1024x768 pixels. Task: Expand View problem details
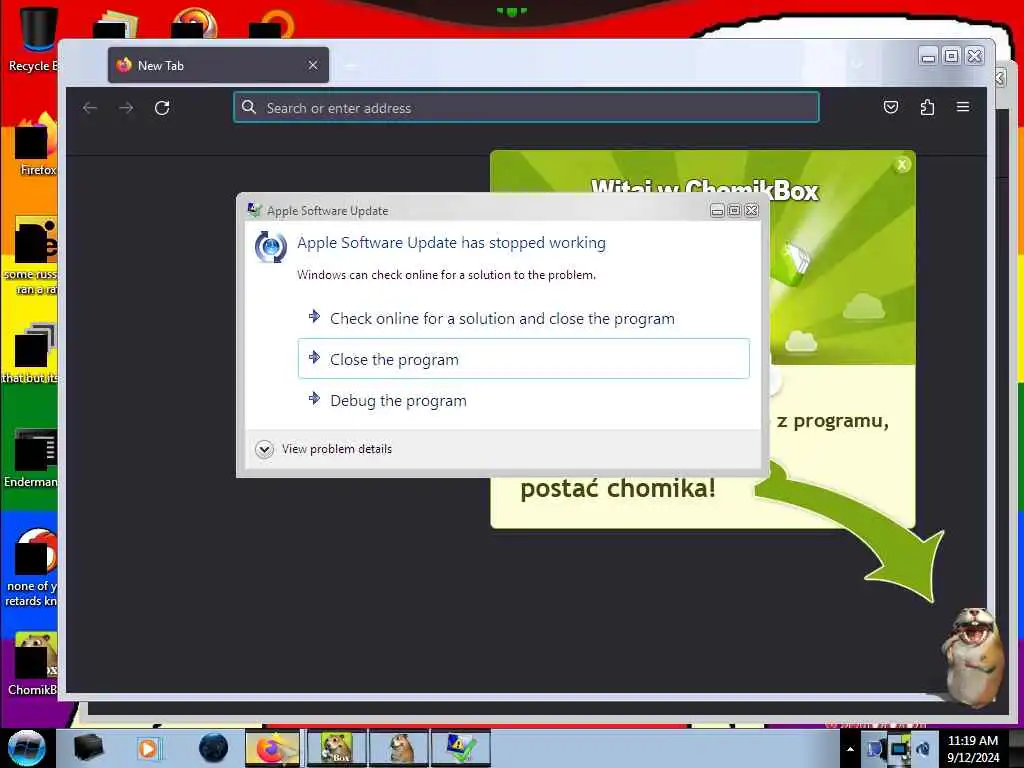coord(324,449)
